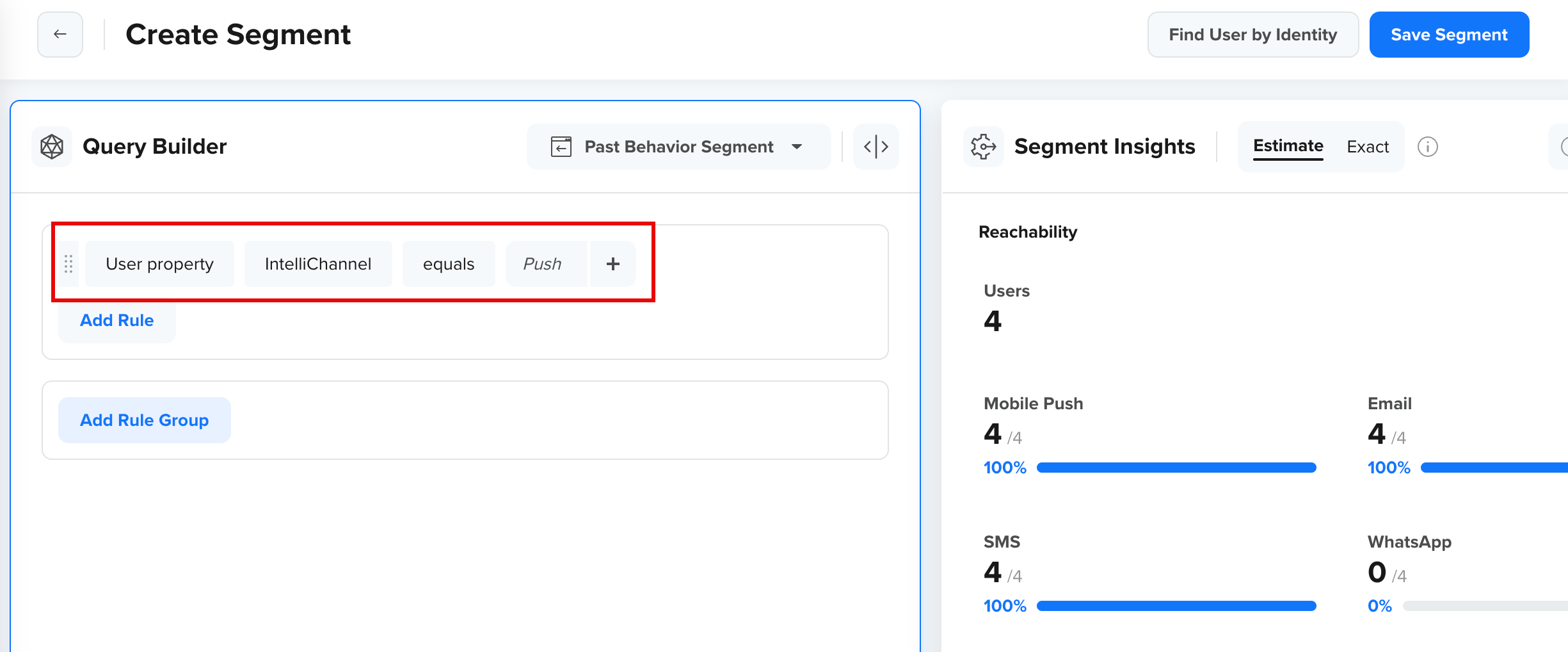
Task: Click the SMS reachability label
Action: point(1002,542)
